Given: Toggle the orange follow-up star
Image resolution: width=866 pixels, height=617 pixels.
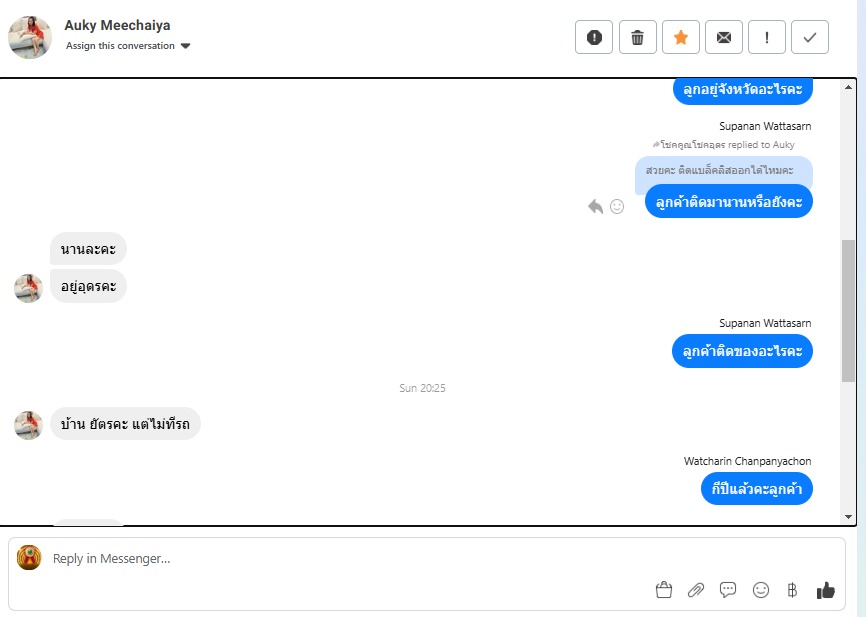Looking at the screenshot, I should (x=680, y=37).
